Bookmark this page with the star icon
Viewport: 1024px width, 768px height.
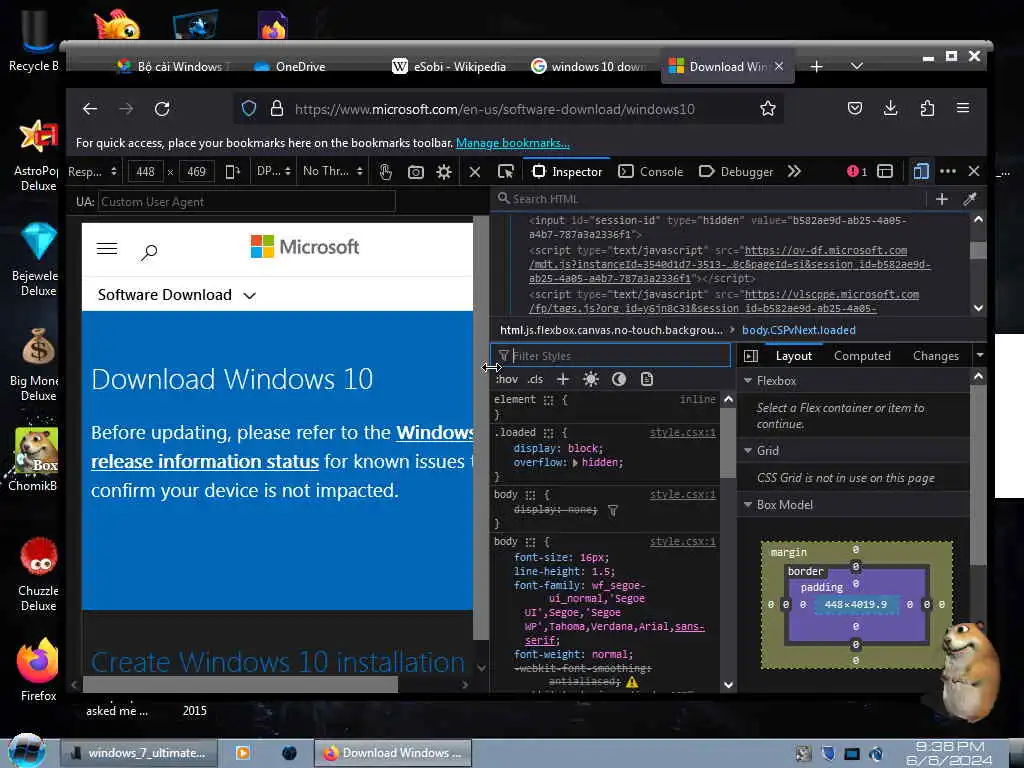(x=768, y=108)
